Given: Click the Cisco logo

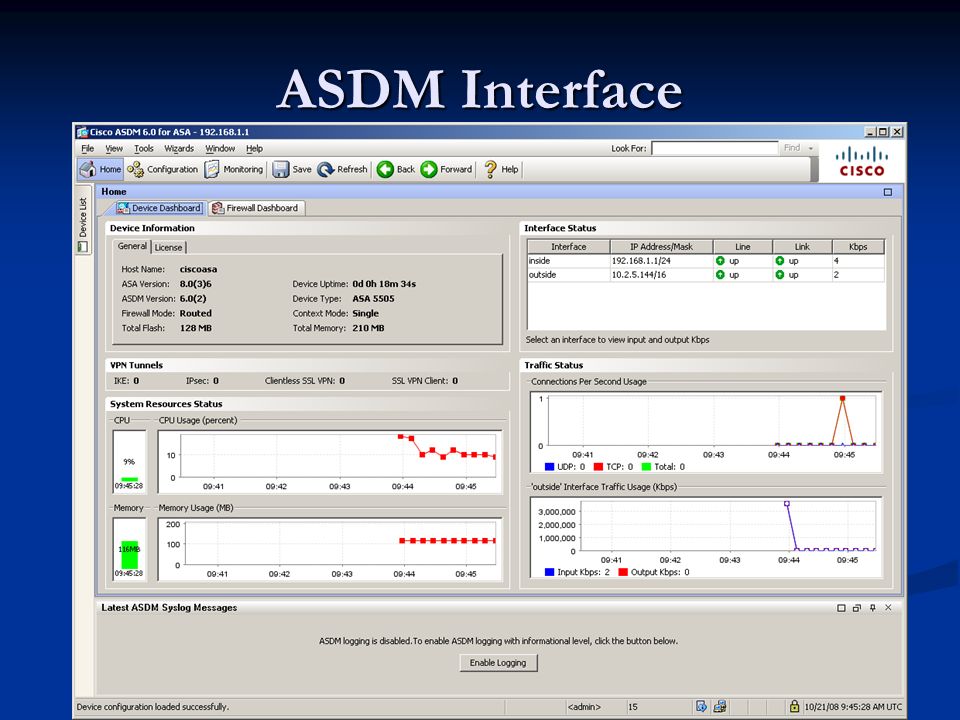Looking at the screenshot, I should click(861, 162).
